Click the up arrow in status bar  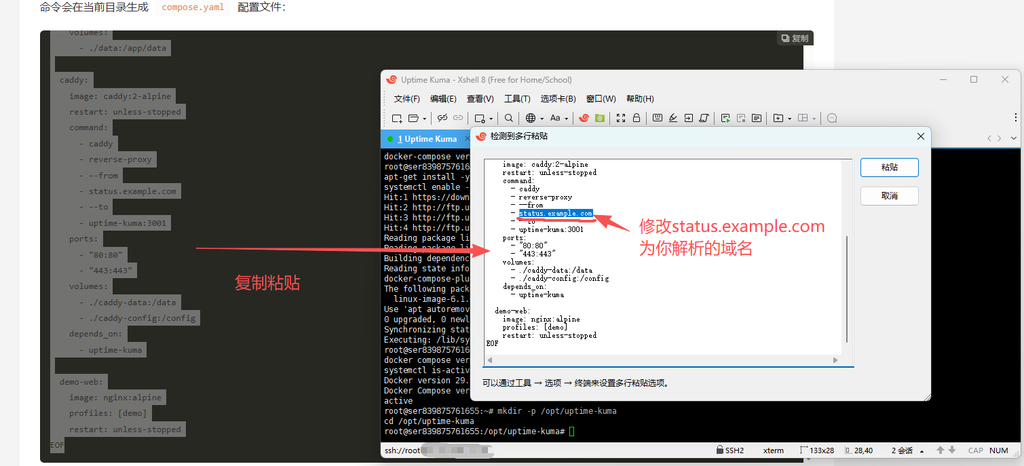pos(941,450)
